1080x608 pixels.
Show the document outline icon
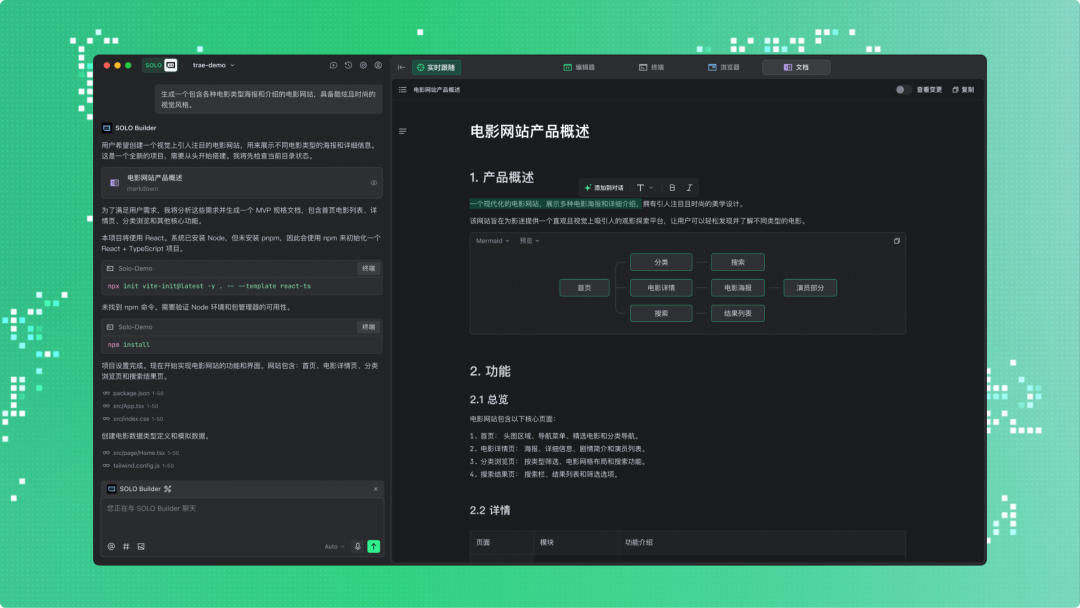coord(403,131)
